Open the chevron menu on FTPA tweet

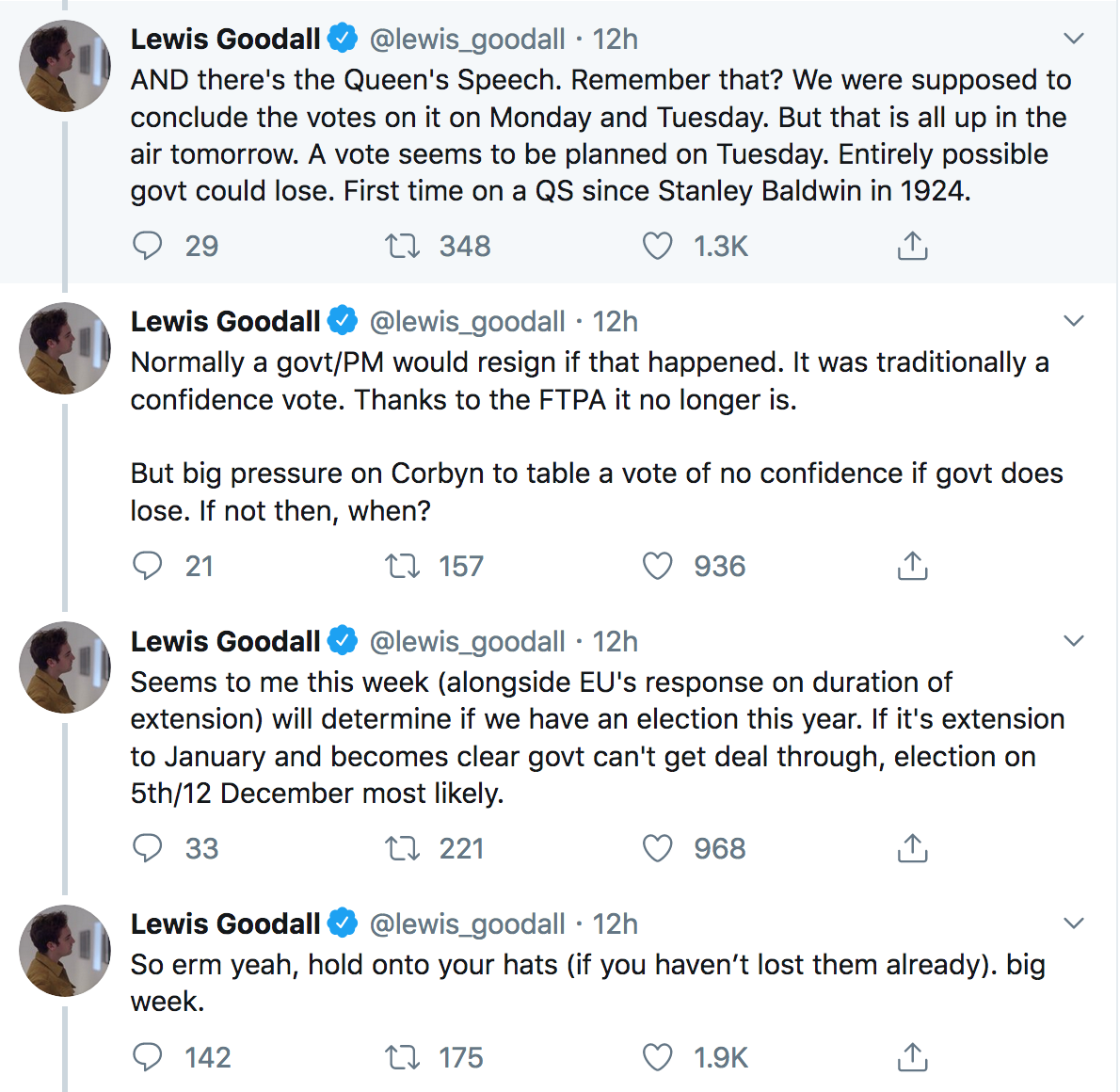point(1074,321)
